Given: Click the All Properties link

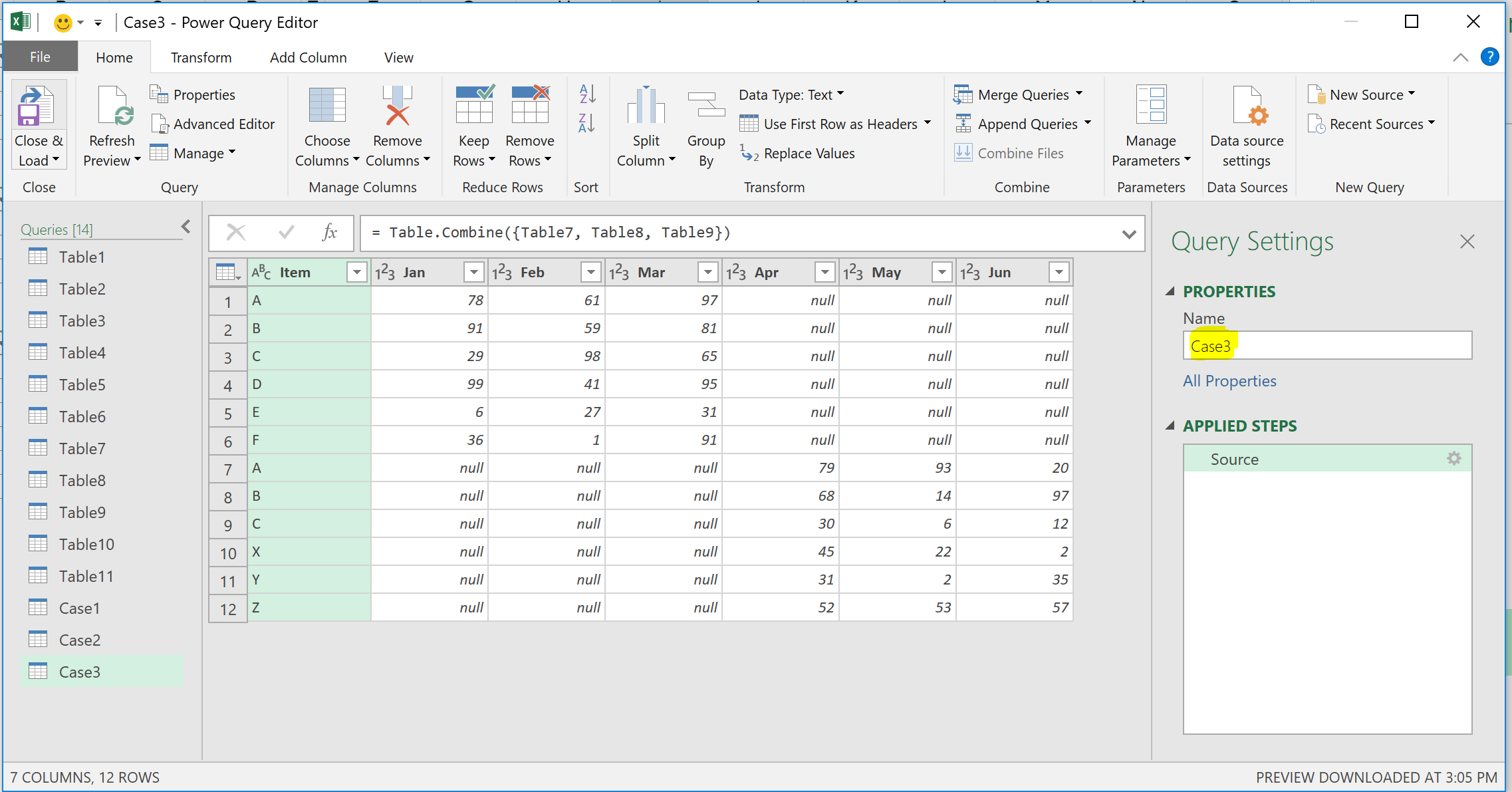Looking at the screenshot, I should click(x=1229, y=381).
